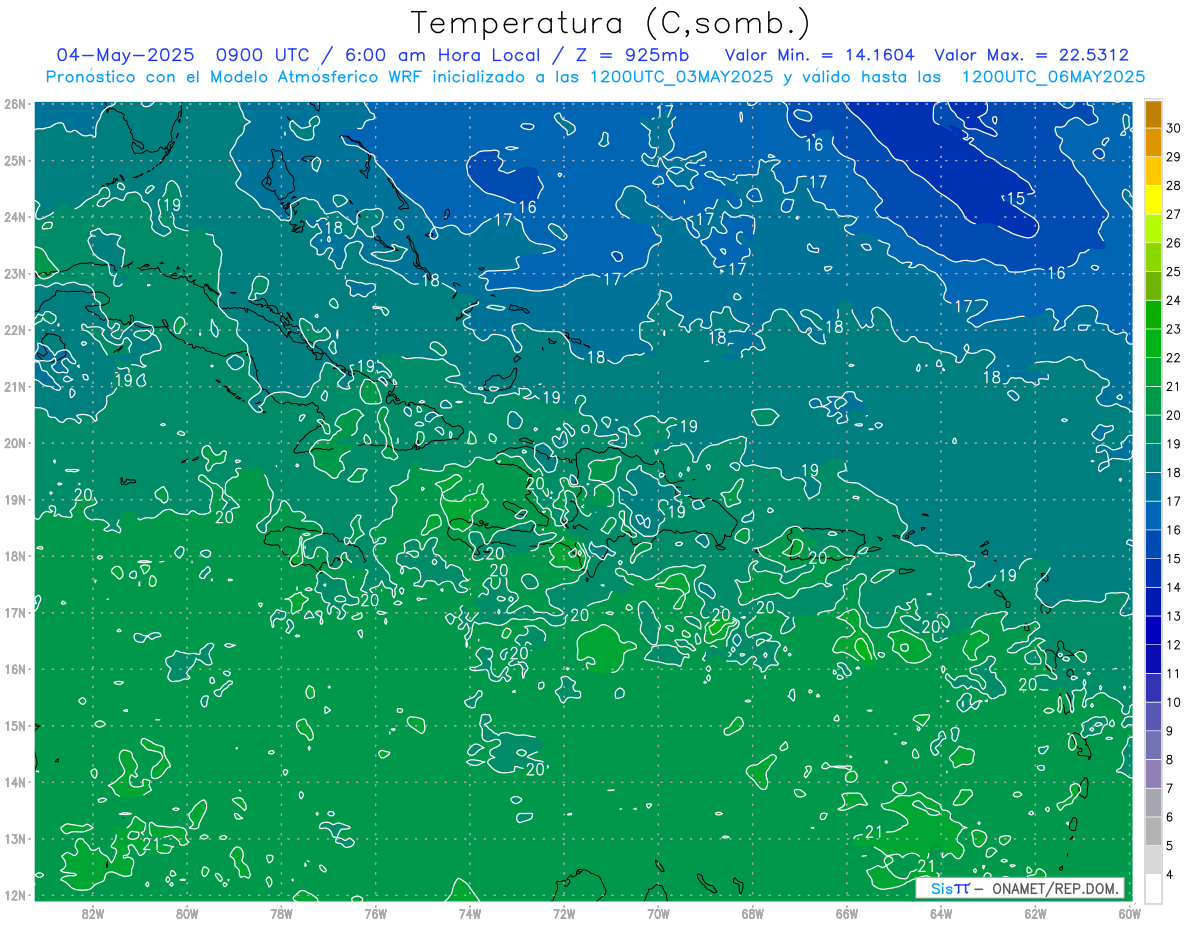Click the 16N latitude axis label

click(15, 669)
